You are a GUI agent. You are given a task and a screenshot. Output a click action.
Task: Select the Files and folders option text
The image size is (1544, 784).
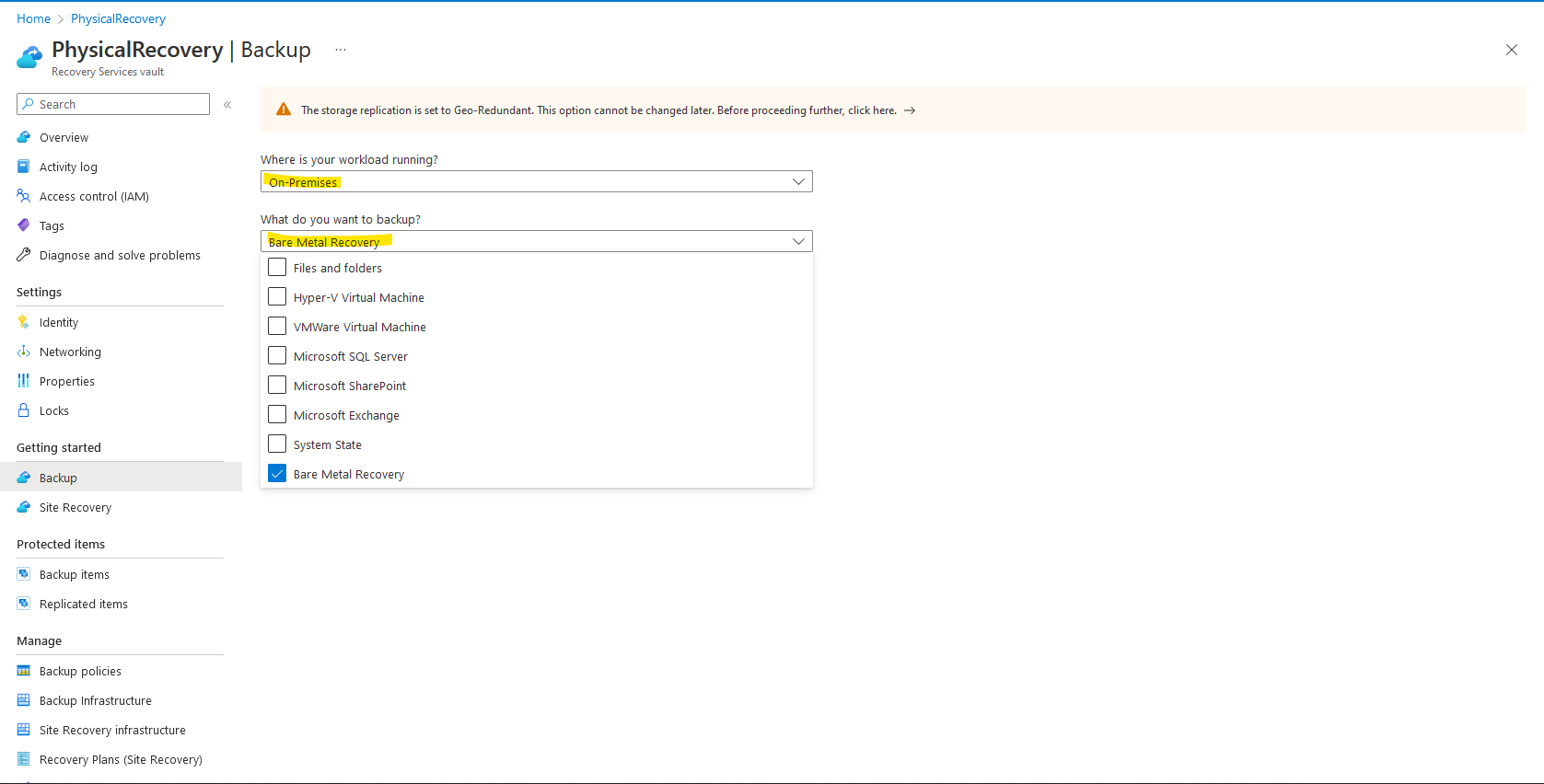click(x=338, y=269)
